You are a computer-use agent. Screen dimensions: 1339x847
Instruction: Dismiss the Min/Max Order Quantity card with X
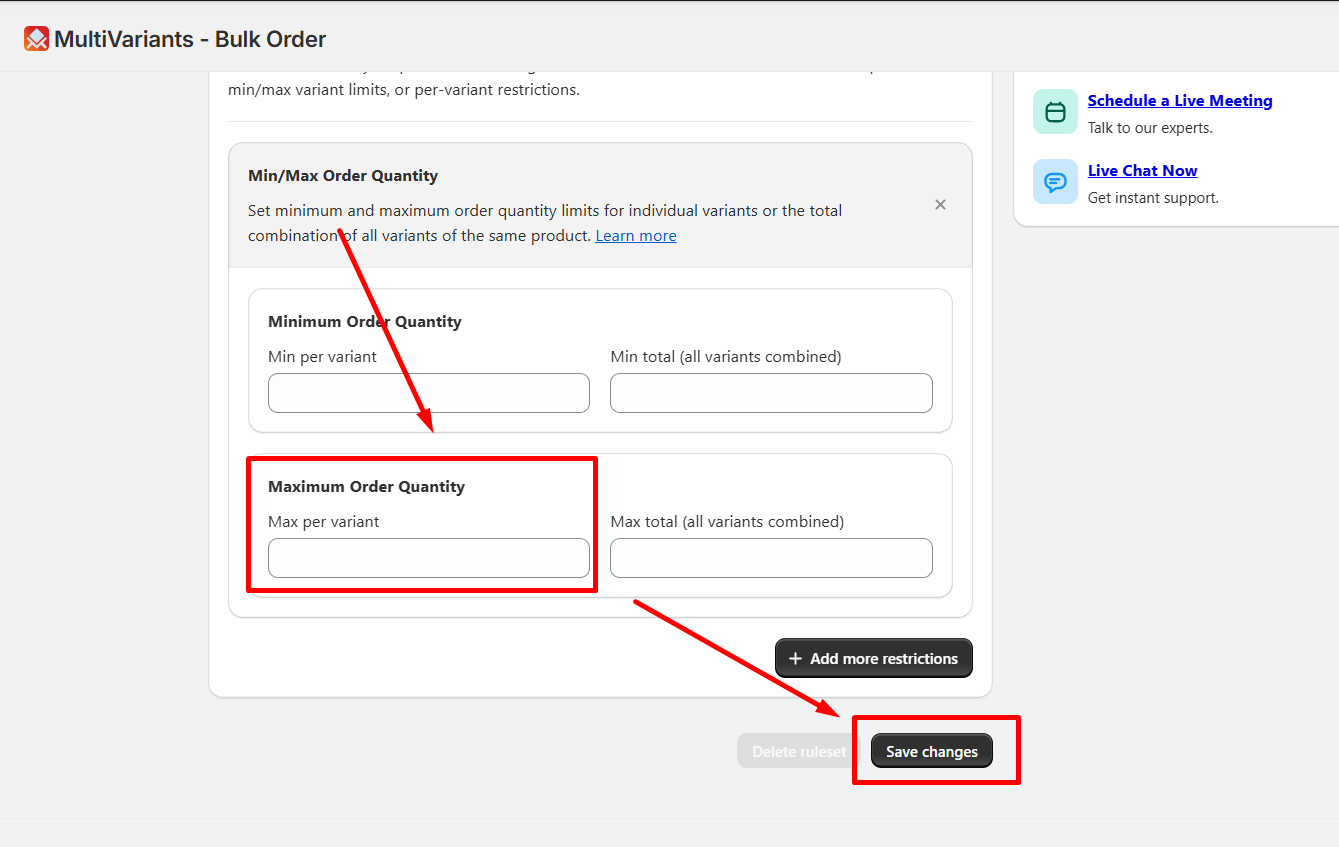[x=940, y=204]
